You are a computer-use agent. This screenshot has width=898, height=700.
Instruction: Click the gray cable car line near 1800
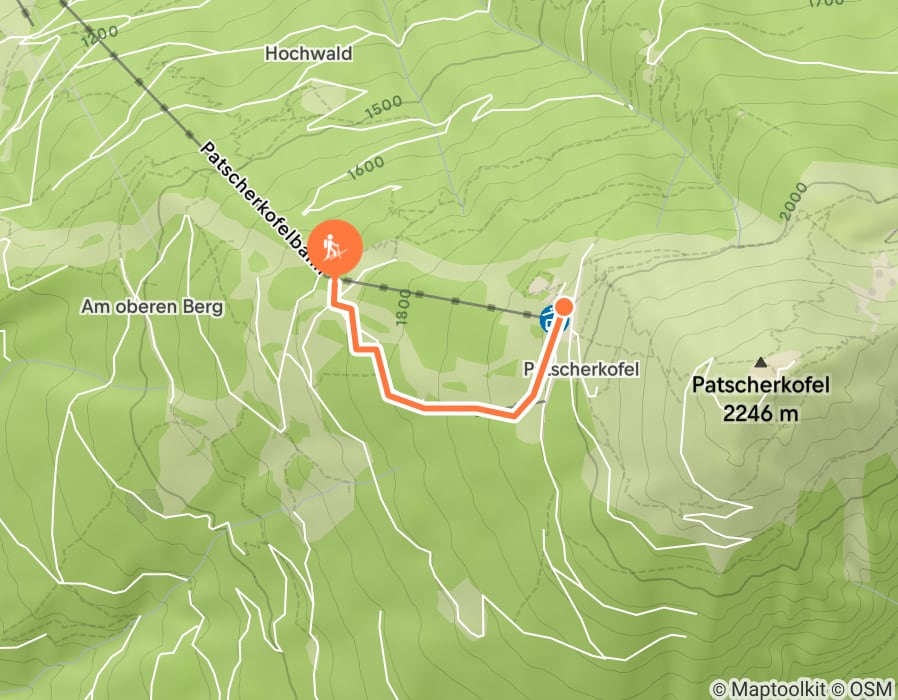click(x=436, y=296)
